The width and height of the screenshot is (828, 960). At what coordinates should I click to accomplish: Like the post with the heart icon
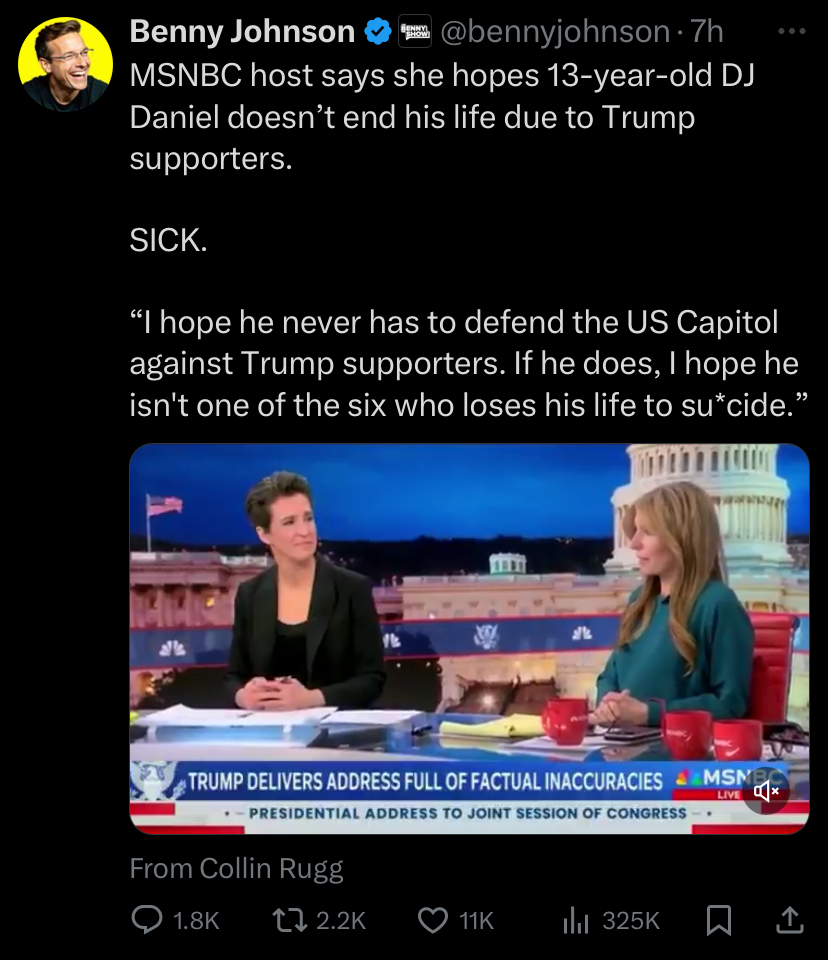pyautogui.click(x=433, y=920)
